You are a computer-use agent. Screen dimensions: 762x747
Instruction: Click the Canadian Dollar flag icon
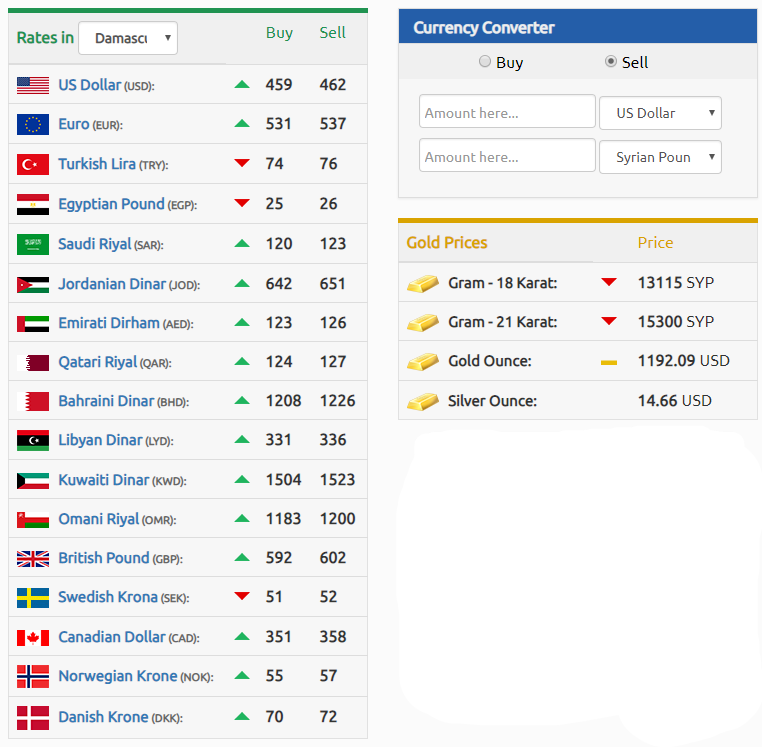[x=33, y=638]
